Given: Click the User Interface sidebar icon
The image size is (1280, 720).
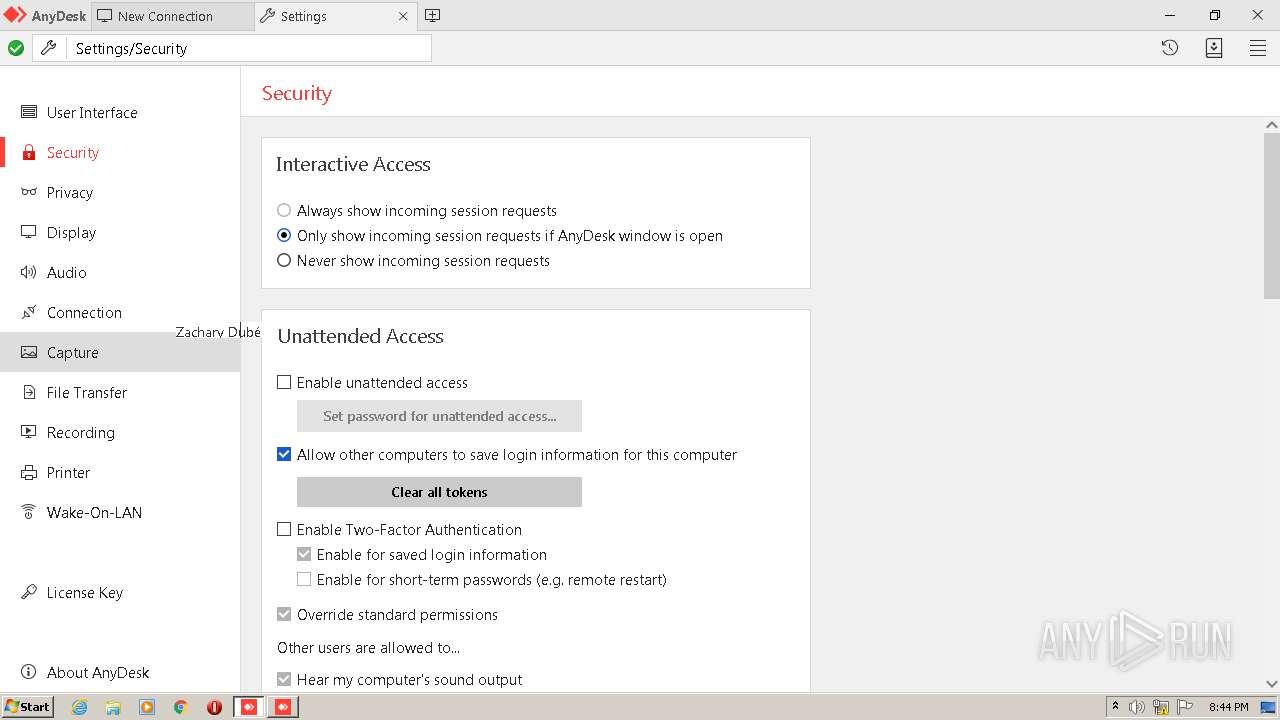Looking at the screenshot, I should (x=29, y=112).
